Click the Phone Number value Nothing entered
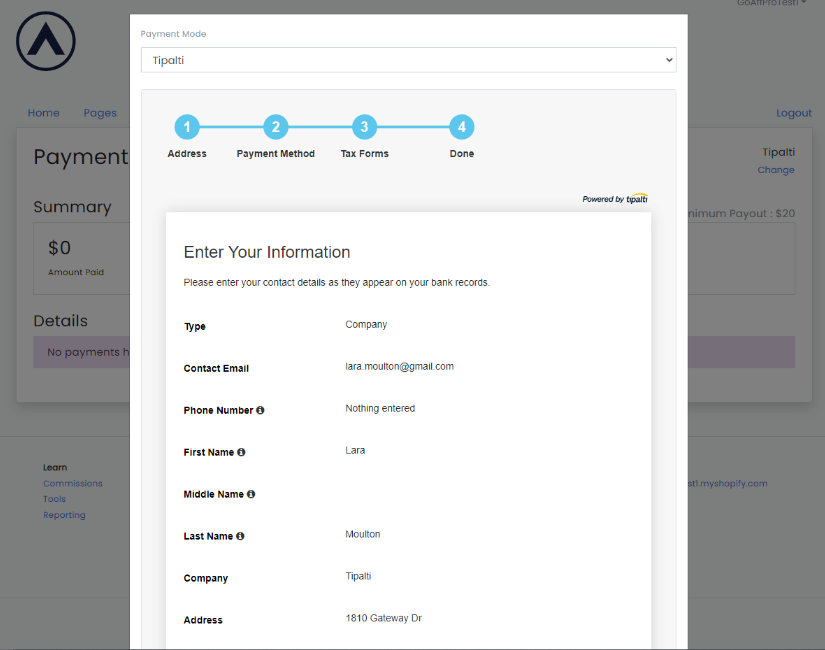 click(380, 409)
